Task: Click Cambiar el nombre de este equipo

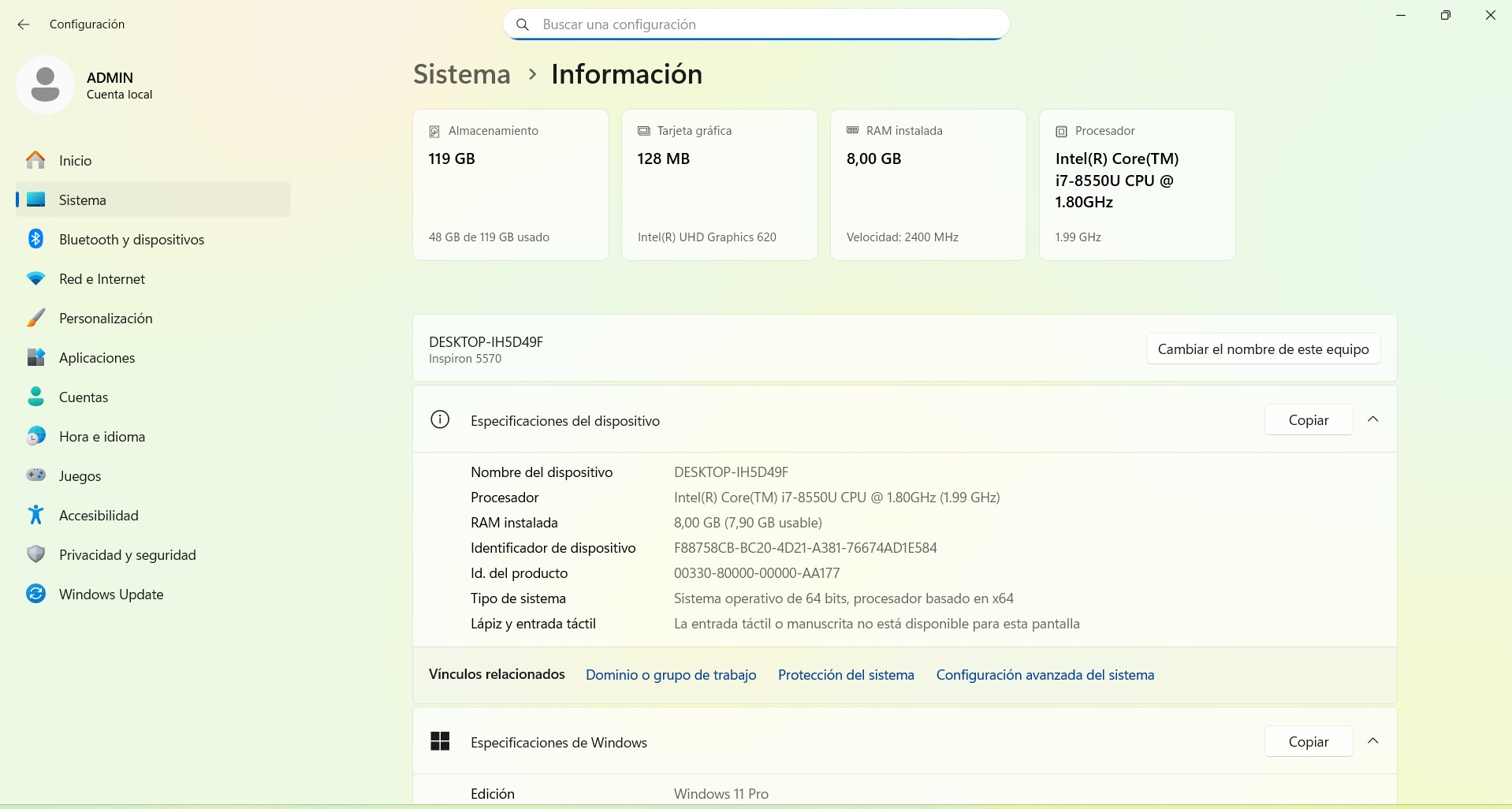Action: (x=1262, y=349)
